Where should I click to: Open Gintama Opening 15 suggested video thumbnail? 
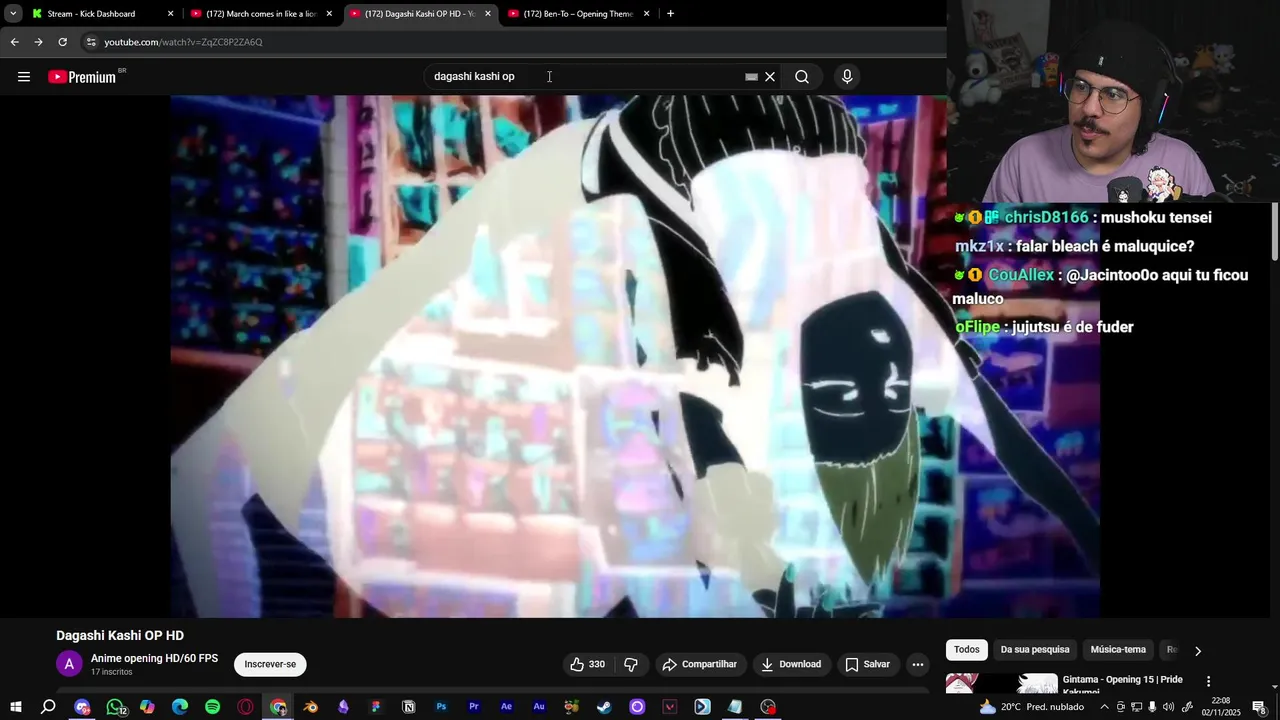1001,684
